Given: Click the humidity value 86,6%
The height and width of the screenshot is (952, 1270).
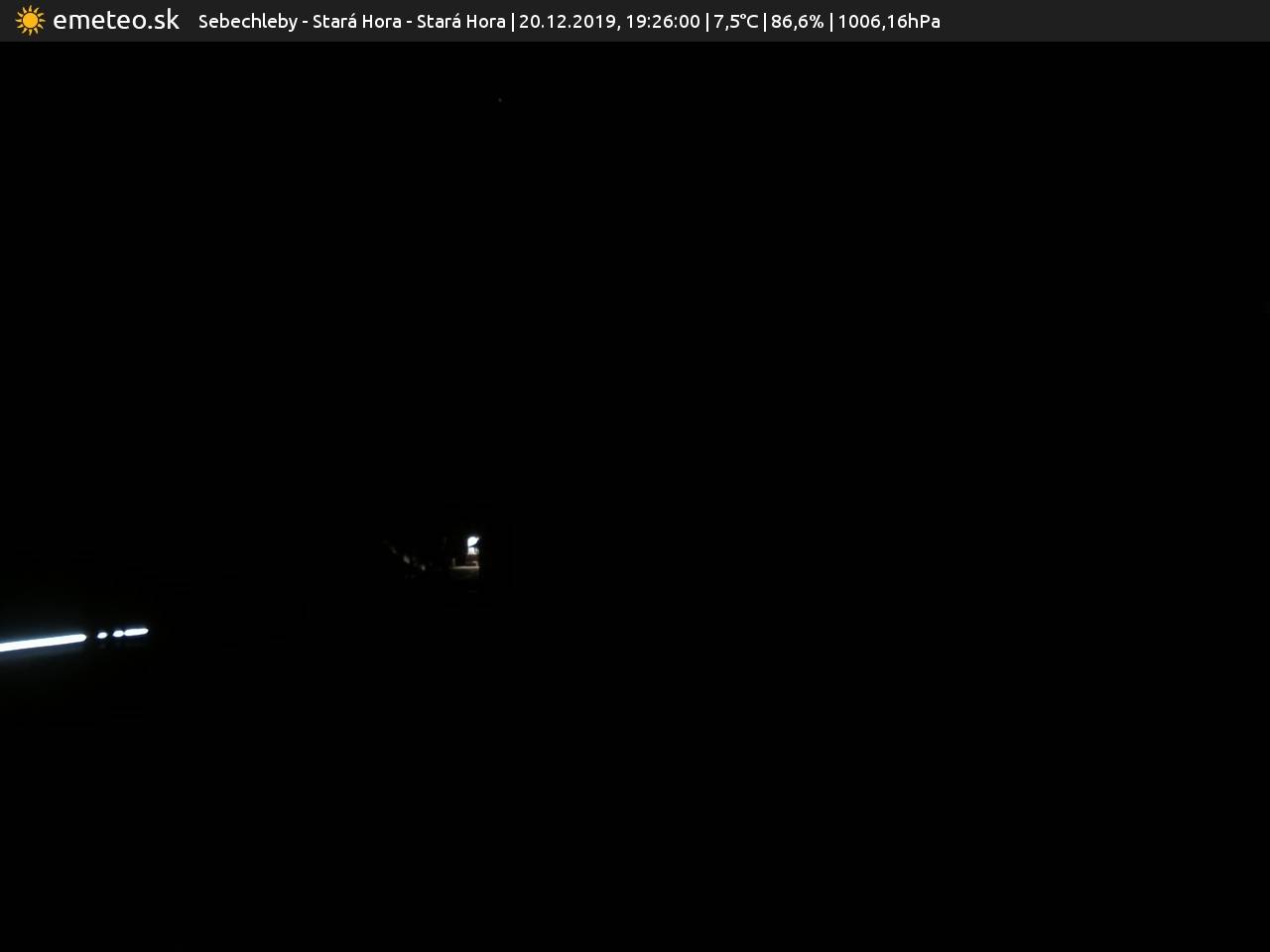Looking at the screenshot, I should click(x=798, y=21).
